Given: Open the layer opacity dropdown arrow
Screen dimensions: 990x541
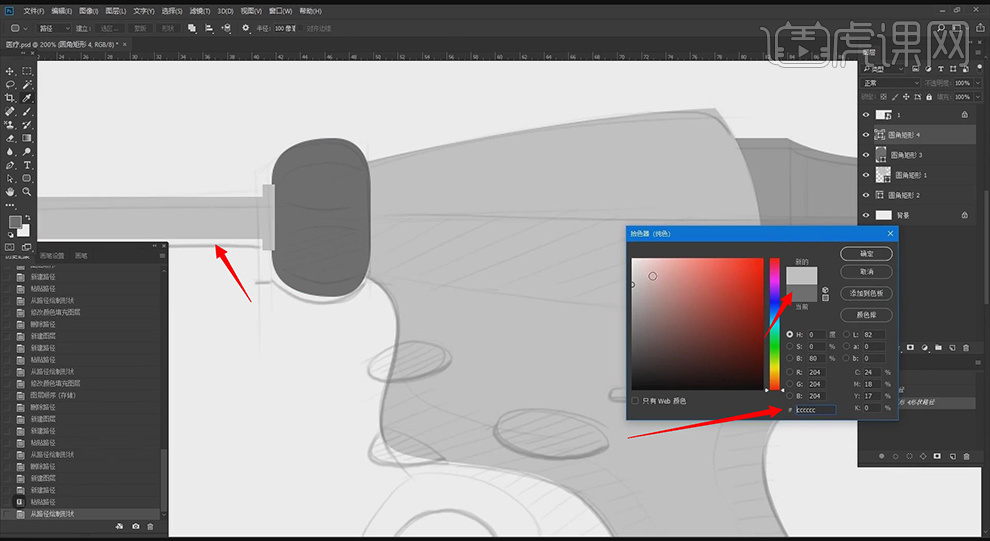Looking at the screenshot, I should (x=978, y=83).
